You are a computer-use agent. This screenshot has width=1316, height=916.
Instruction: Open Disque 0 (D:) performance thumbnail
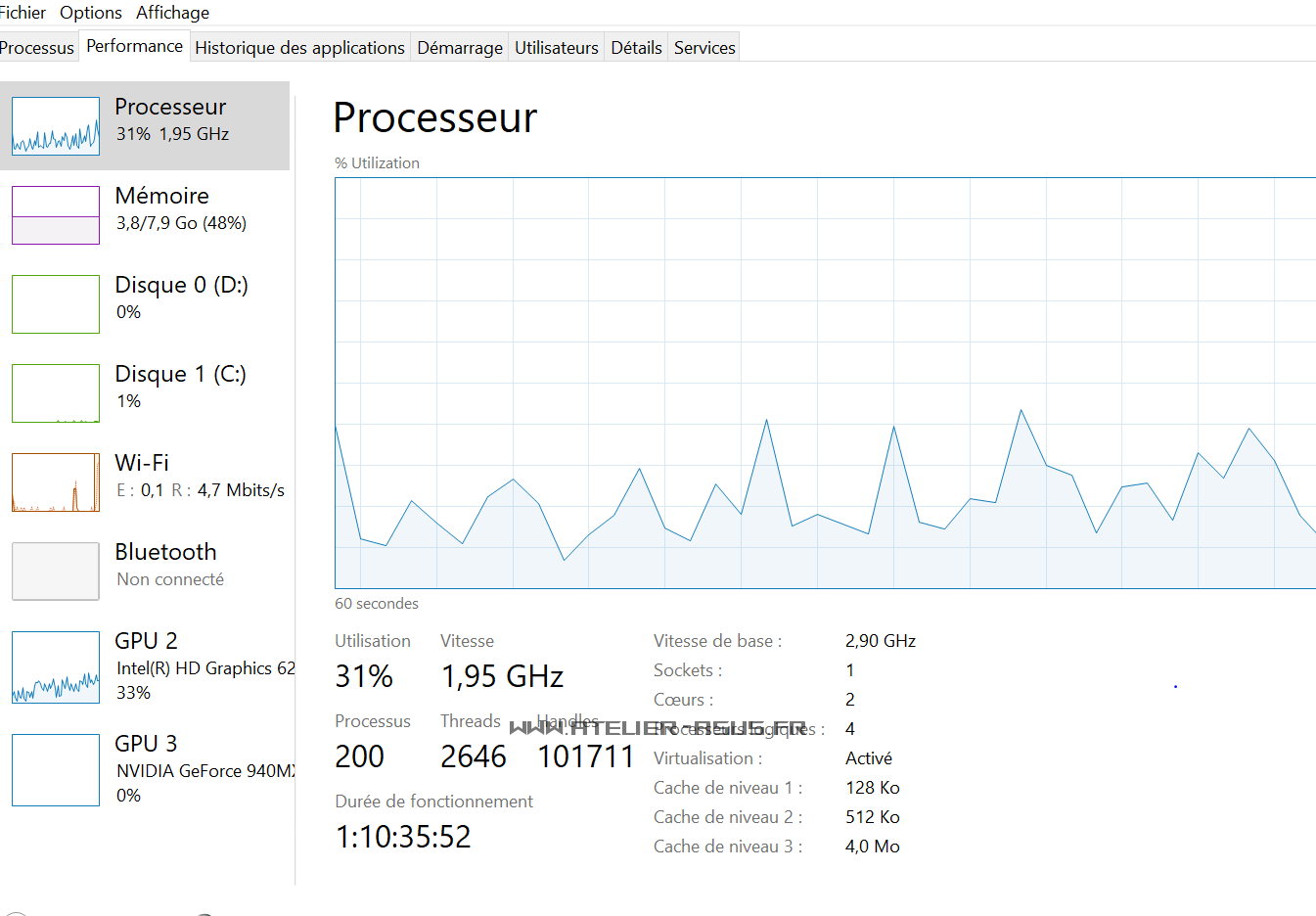point(56,304)
